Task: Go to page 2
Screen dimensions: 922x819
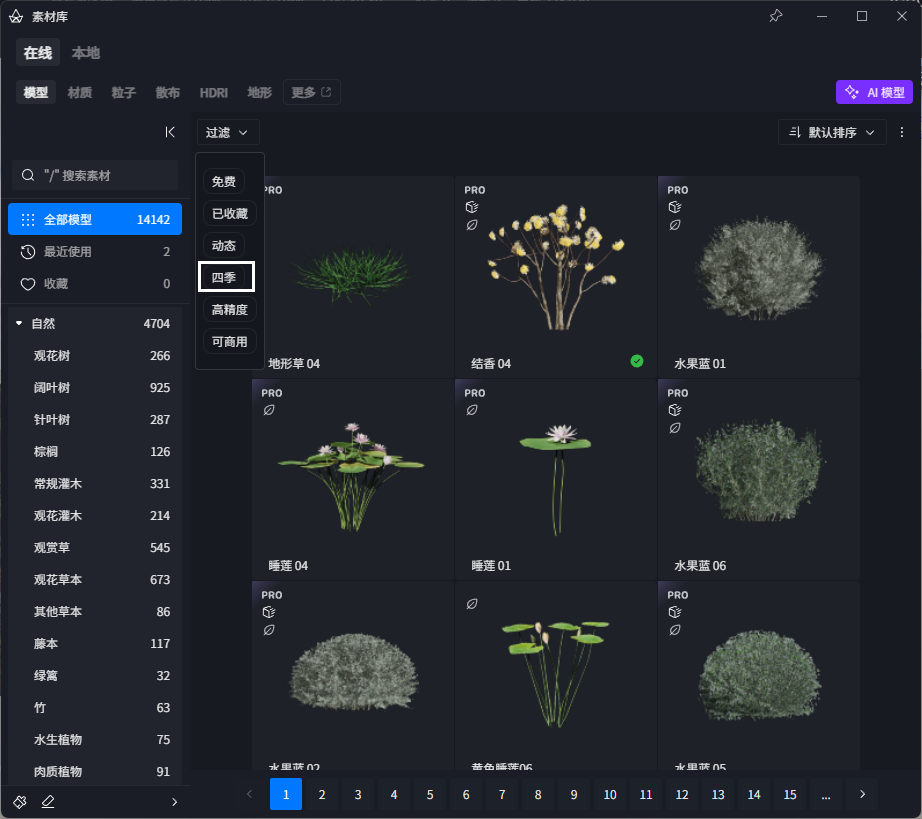Action: point(322,794)
